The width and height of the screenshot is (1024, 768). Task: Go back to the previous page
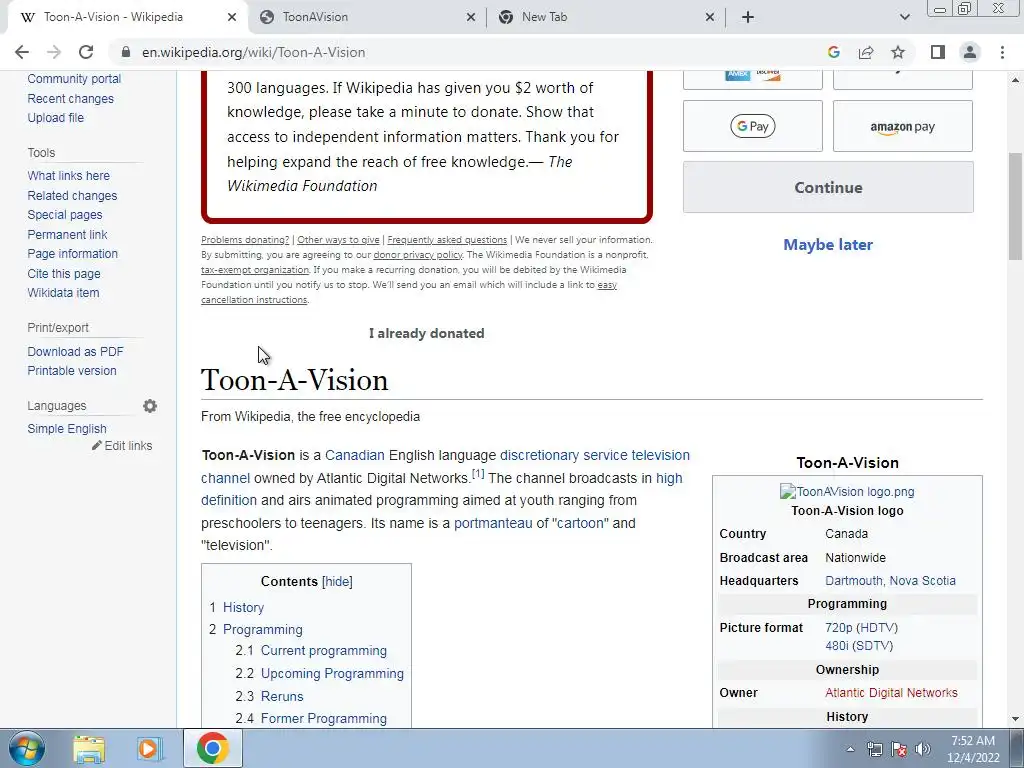pyautogui.click(x=22, y=52)
